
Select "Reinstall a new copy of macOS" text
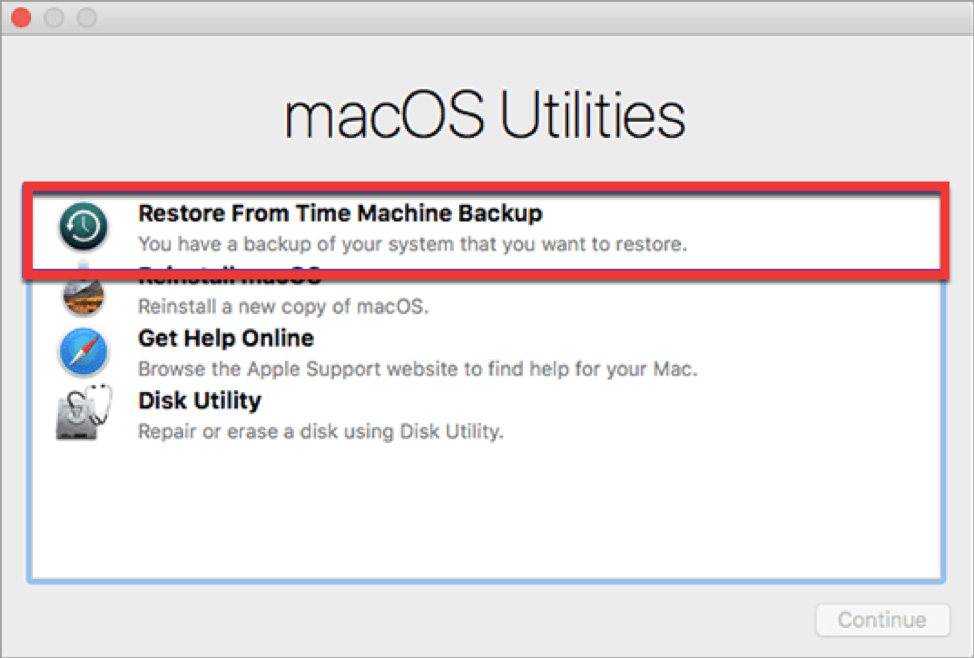283,306
